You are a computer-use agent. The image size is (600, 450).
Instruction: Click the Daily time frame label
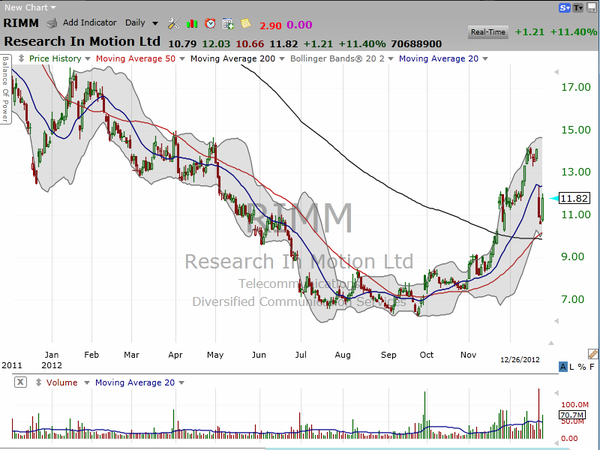pyautogui.click(x=135, y=23)
